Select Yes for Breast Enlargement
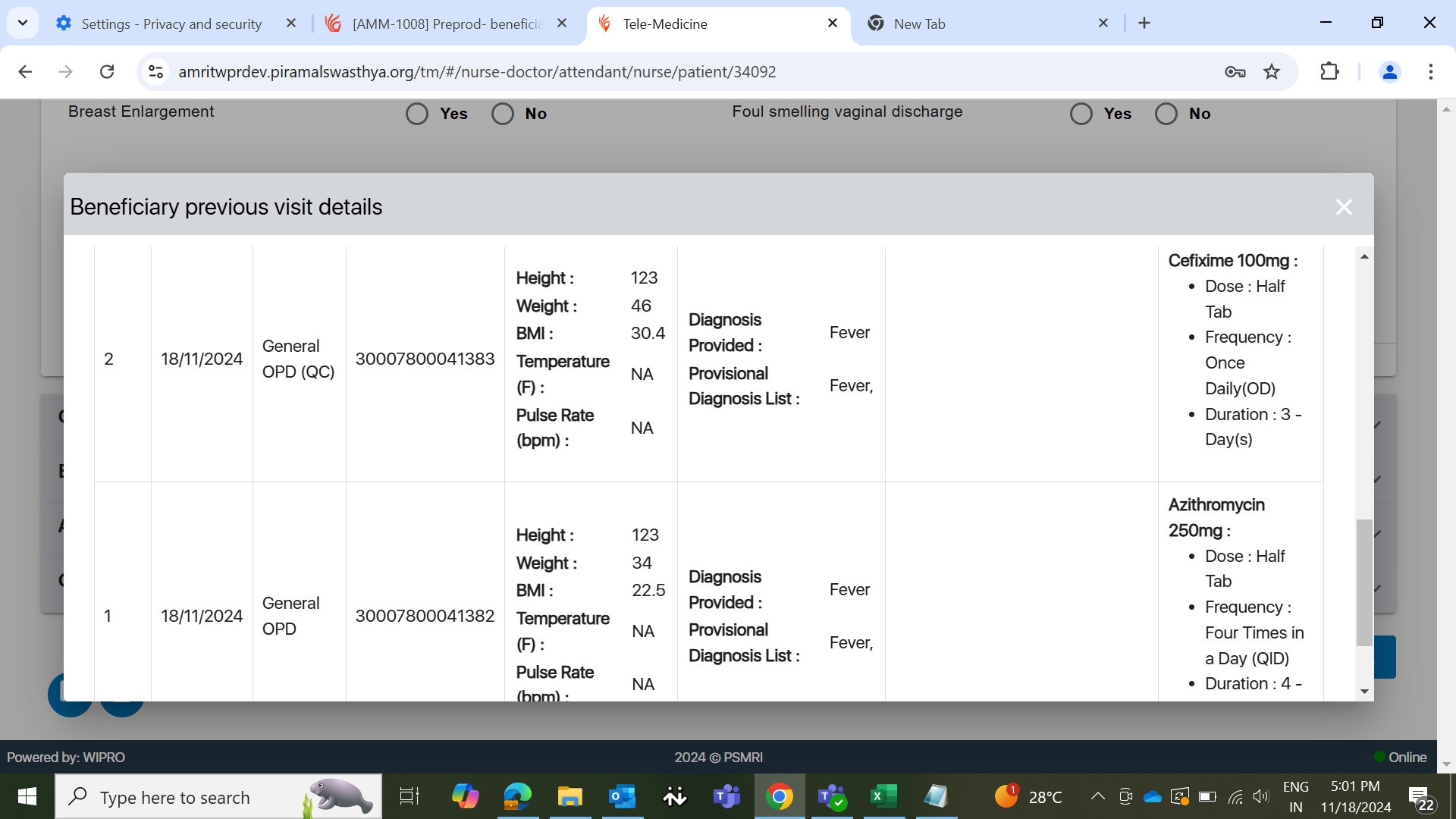Screen dimensions: 1456x819 coord(417,114)
